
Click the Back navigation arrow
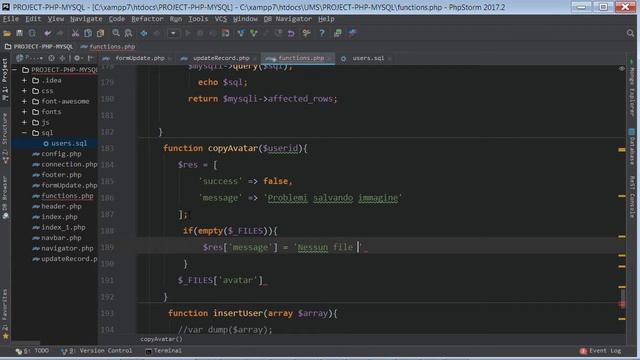click(x=144, y=33)
